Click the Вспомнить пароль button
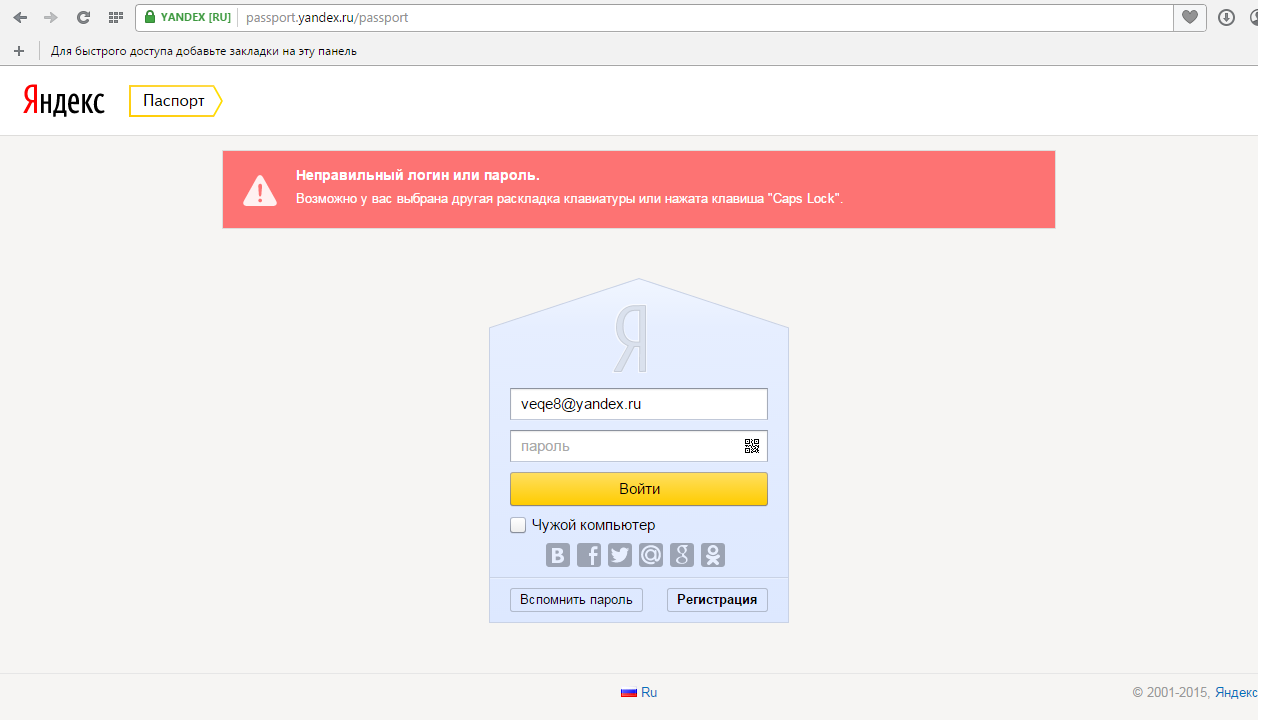1282x720 pixels. 576,600
